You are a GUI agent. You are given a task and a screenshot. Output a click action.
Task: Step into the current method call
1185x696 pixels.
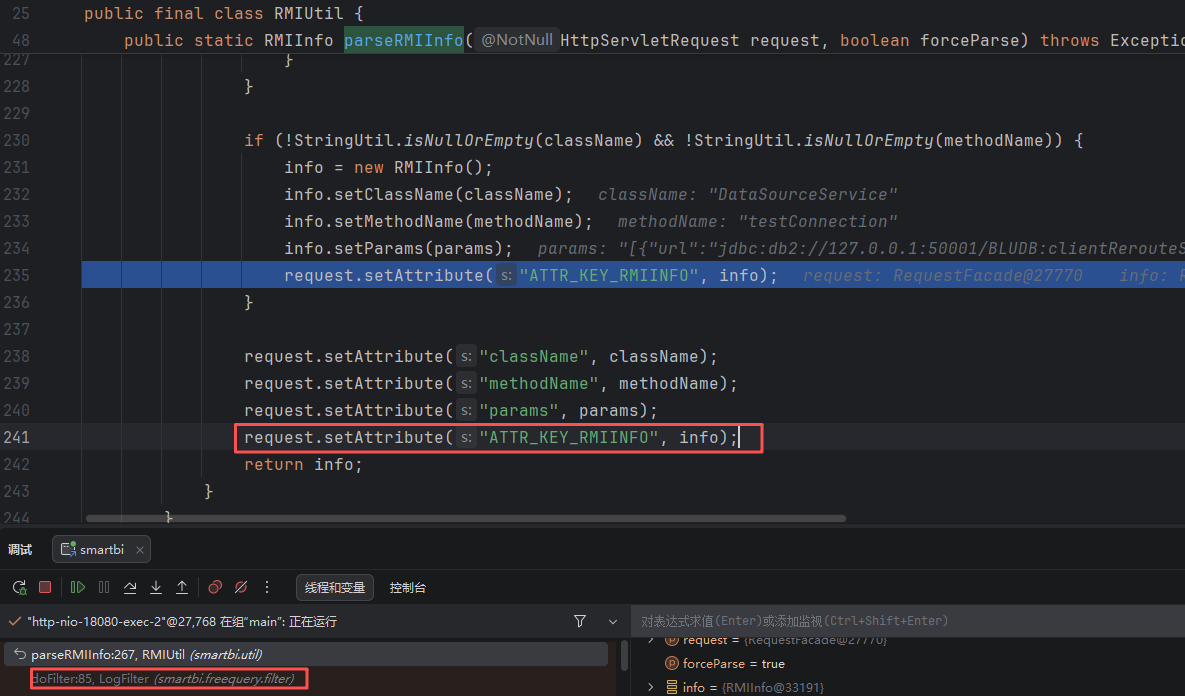pos(156,588)
